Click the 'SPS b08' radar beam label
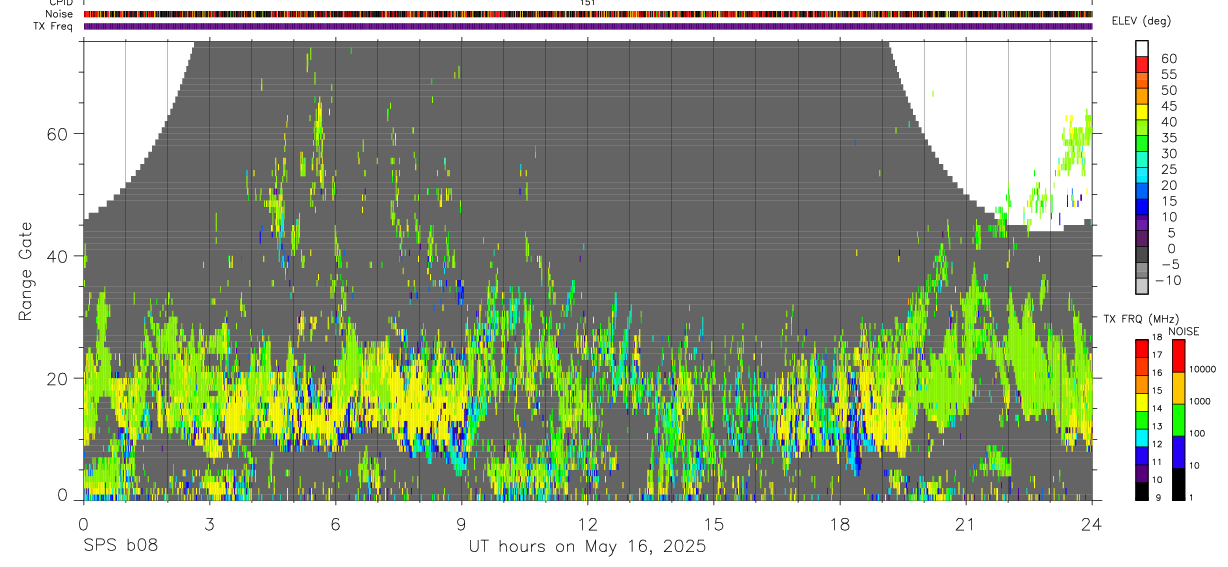Viewport: 1228px width, 567px height. 120,546
